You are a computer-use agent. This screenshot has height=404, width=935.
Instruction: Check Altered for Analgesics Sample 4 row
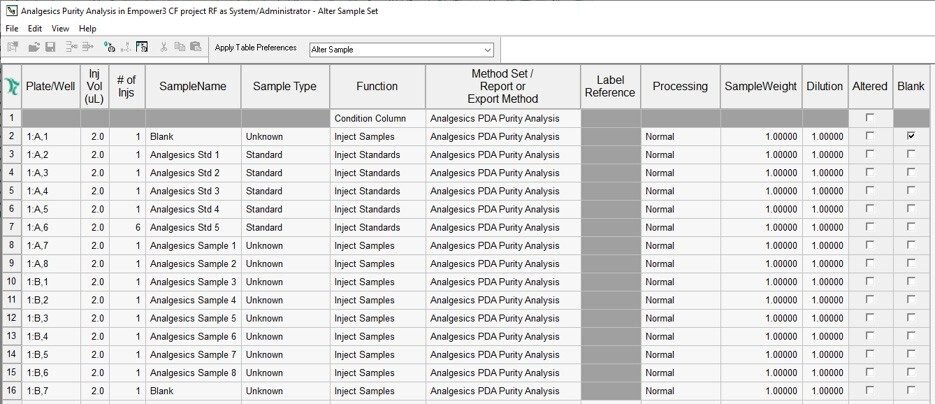pos(869,300)
